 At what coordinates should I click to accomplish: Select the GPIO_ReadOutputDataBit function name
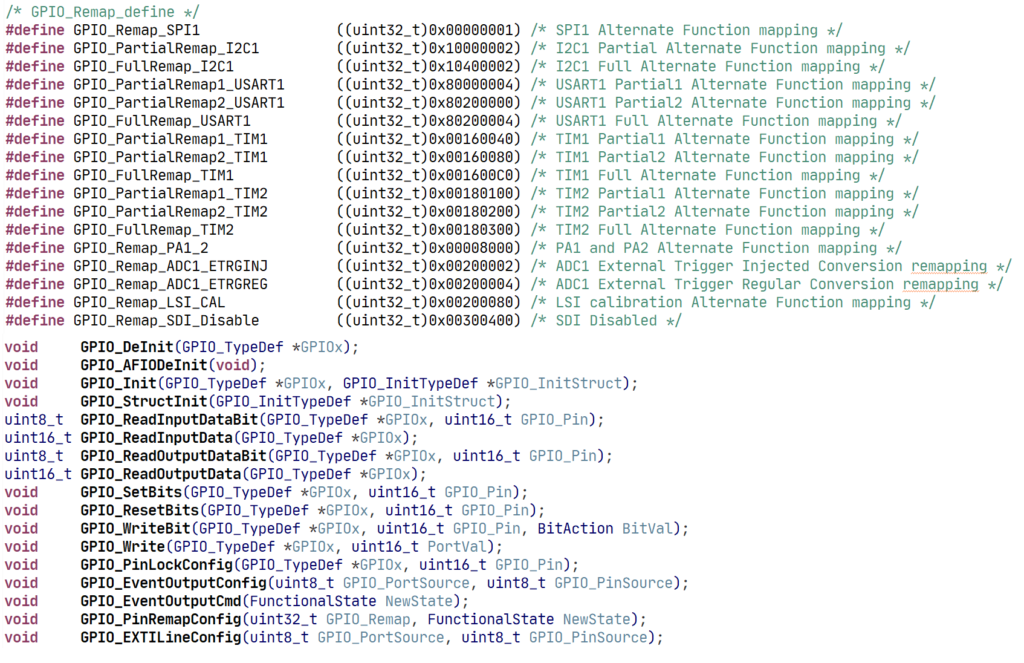(174, 457)
